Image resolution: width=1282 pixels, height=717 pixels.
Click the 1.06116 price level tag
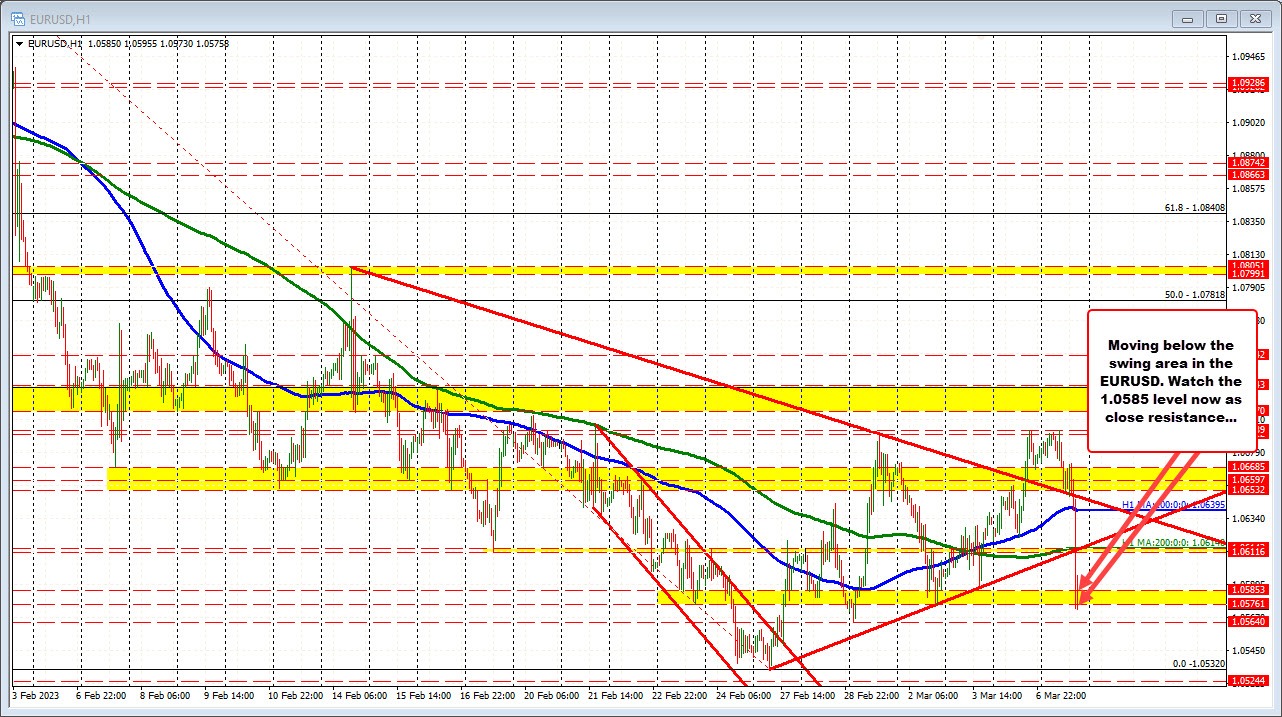coord(1250,551)
